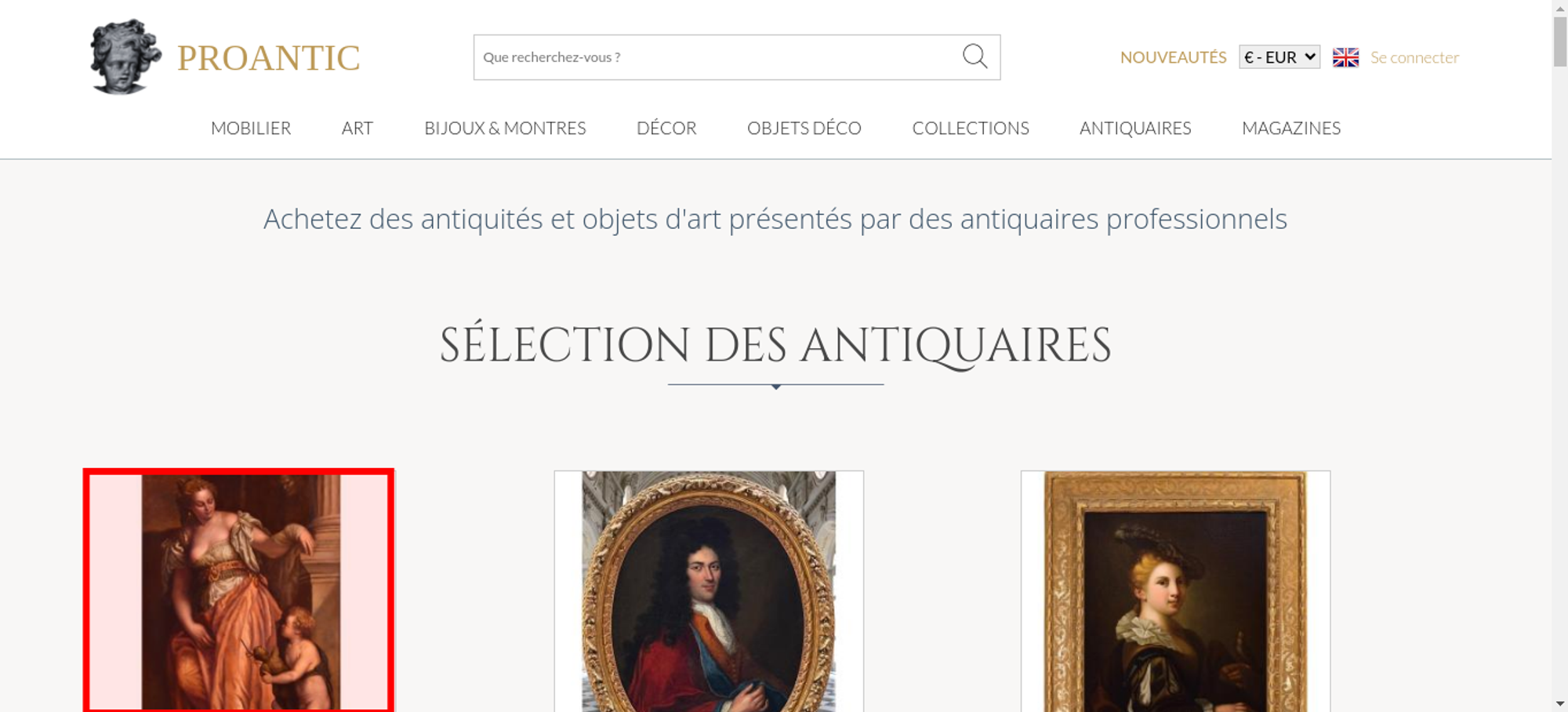Image resolution: width=1568 pixels, height=712 pixels.
Task: Open the ART menu
Action: coord(358,128)
